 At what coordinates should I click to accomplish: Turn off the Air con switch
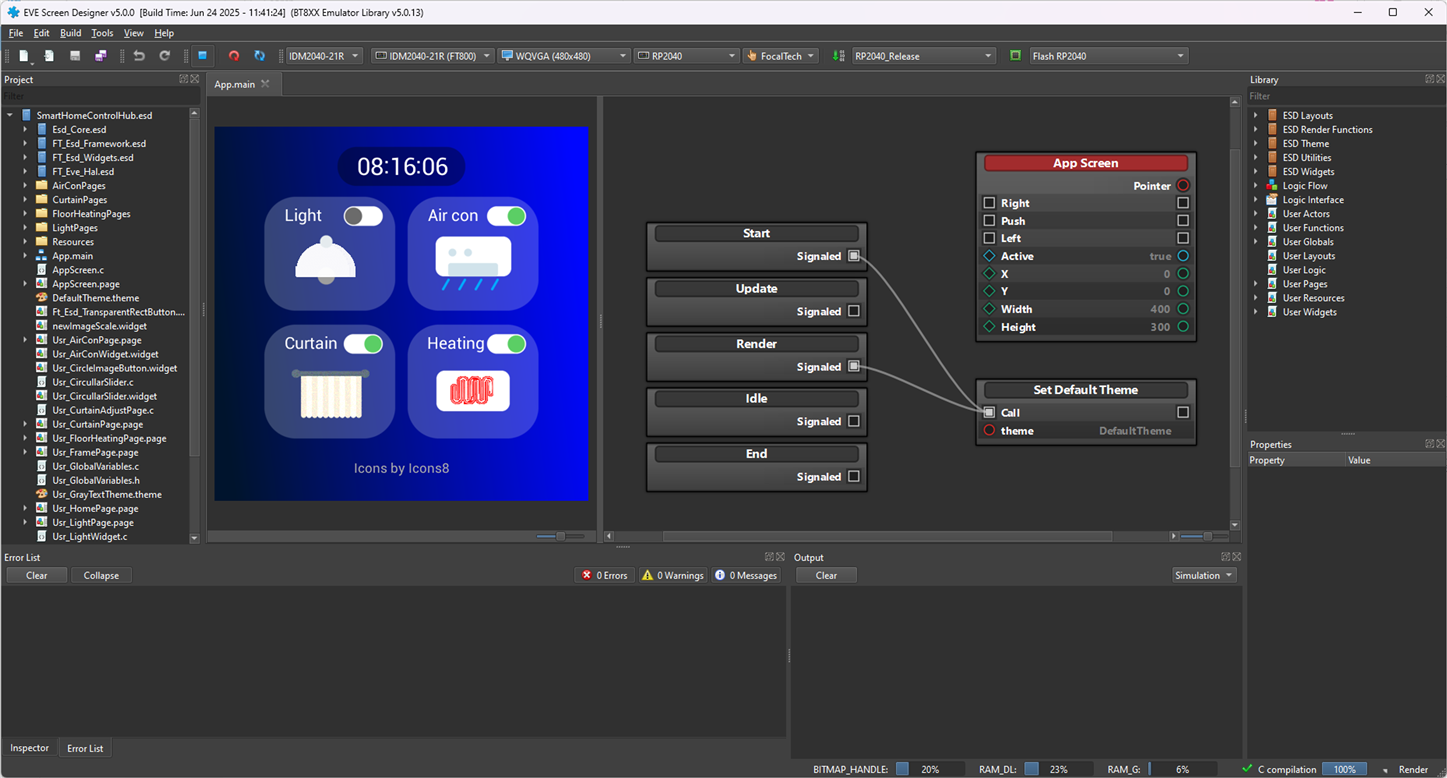(506, 216)
